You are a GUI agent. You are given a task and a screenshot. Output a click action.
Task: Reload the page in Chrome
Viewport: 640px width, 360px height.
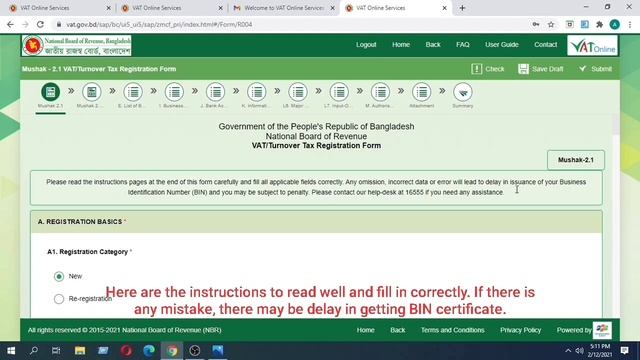coord(40,24)
